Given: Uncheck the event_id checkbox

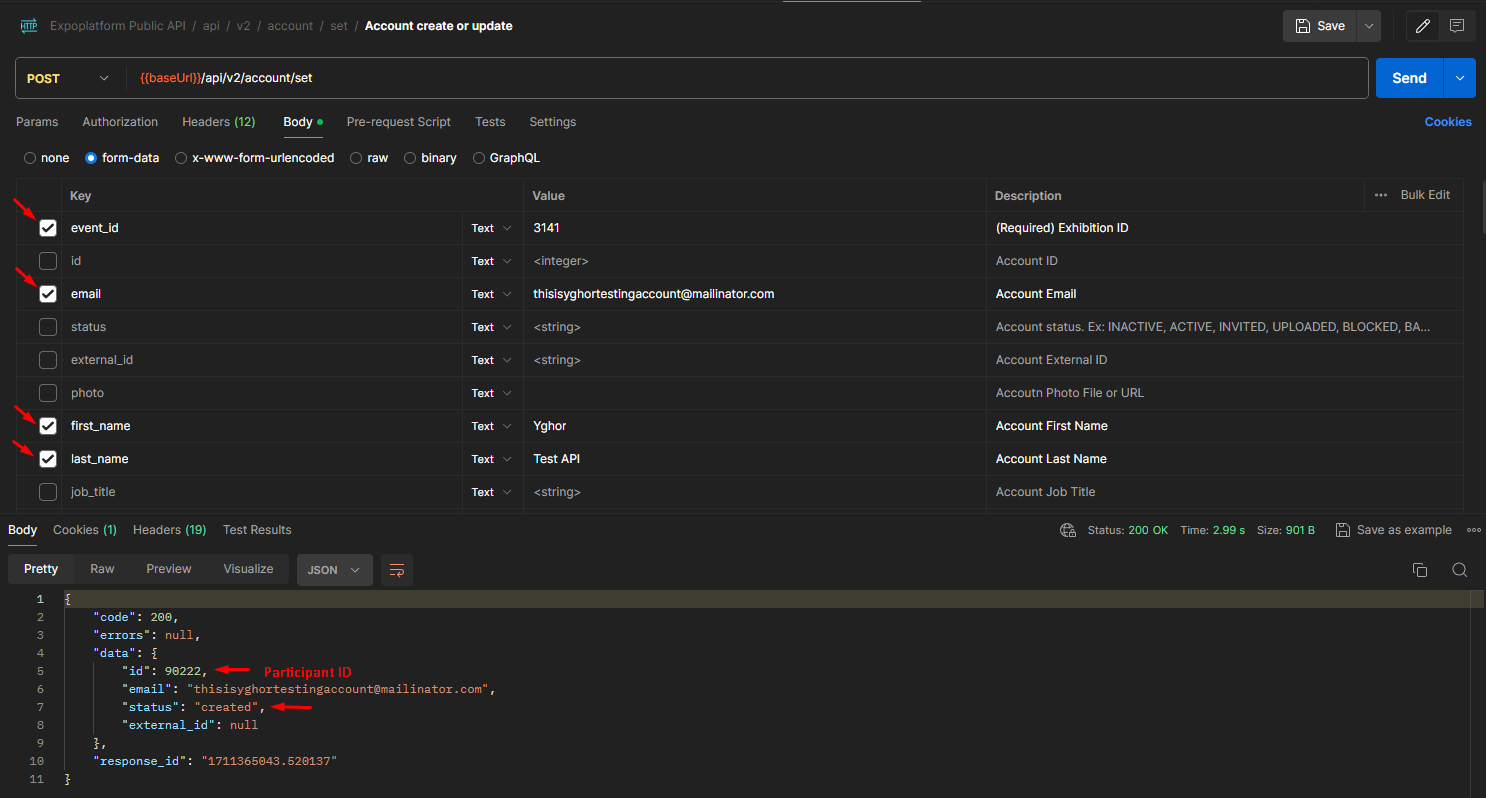Looking at the screenshot, I should (48, 228).
